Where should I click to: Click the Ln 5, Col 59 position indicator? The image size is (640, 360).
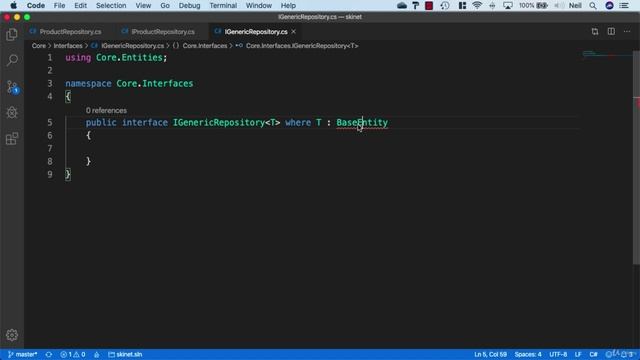click(x=490, y=354)
